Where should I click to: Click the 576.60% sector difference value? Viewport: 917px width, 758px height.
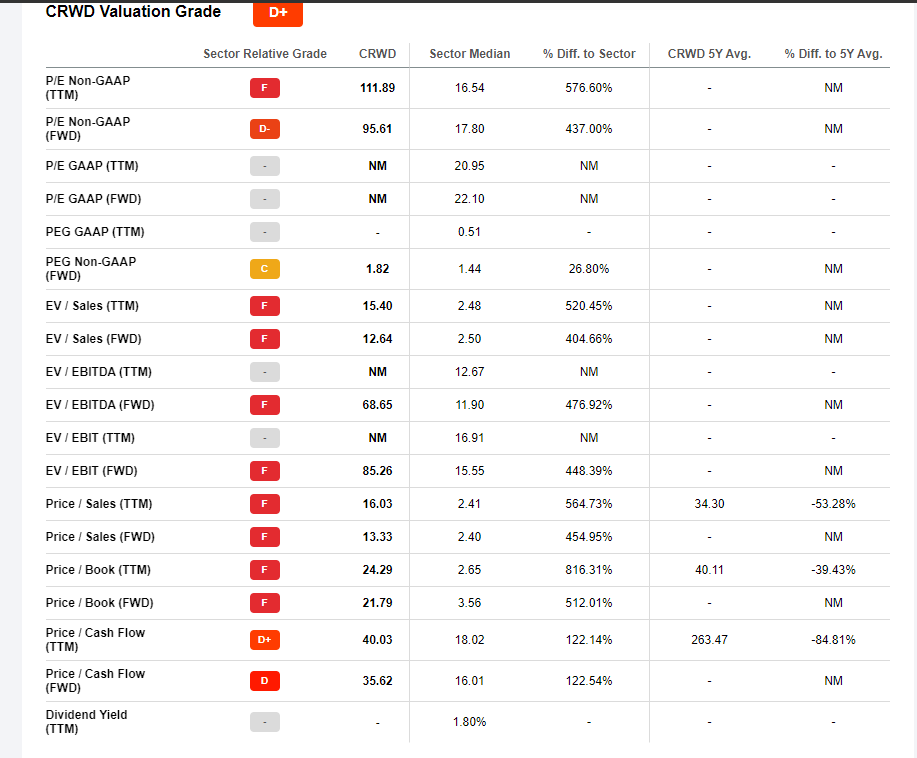click(x=589, y=88)
